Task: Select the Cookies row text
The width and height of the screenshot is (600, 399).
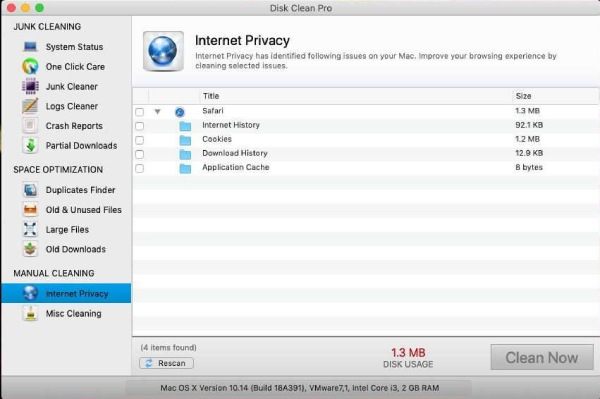Action: (x=217, y=139)
